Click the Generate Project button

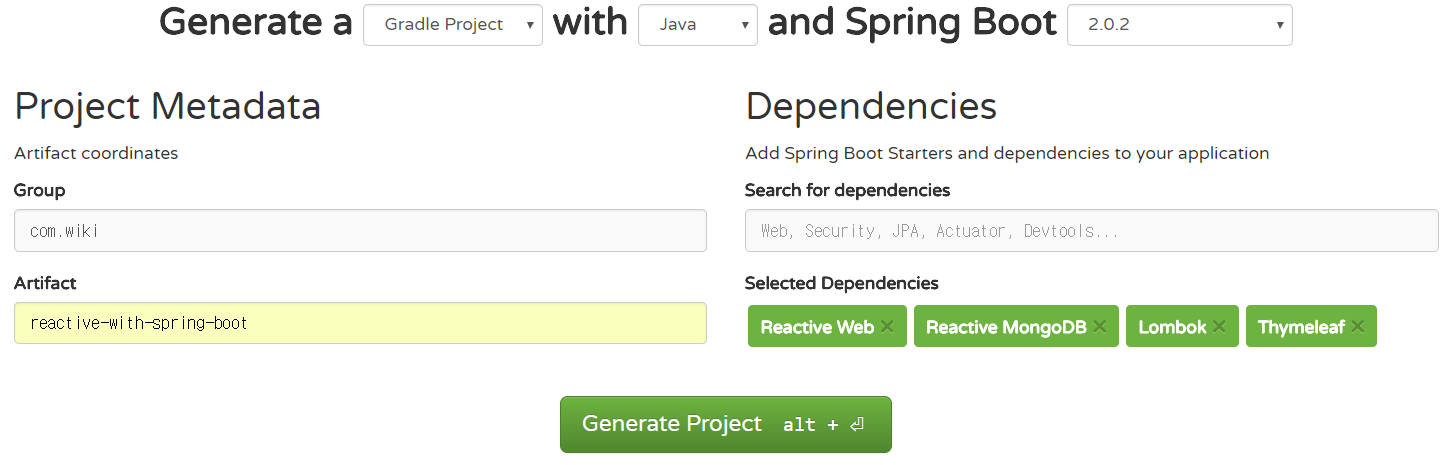pos(725,424)
